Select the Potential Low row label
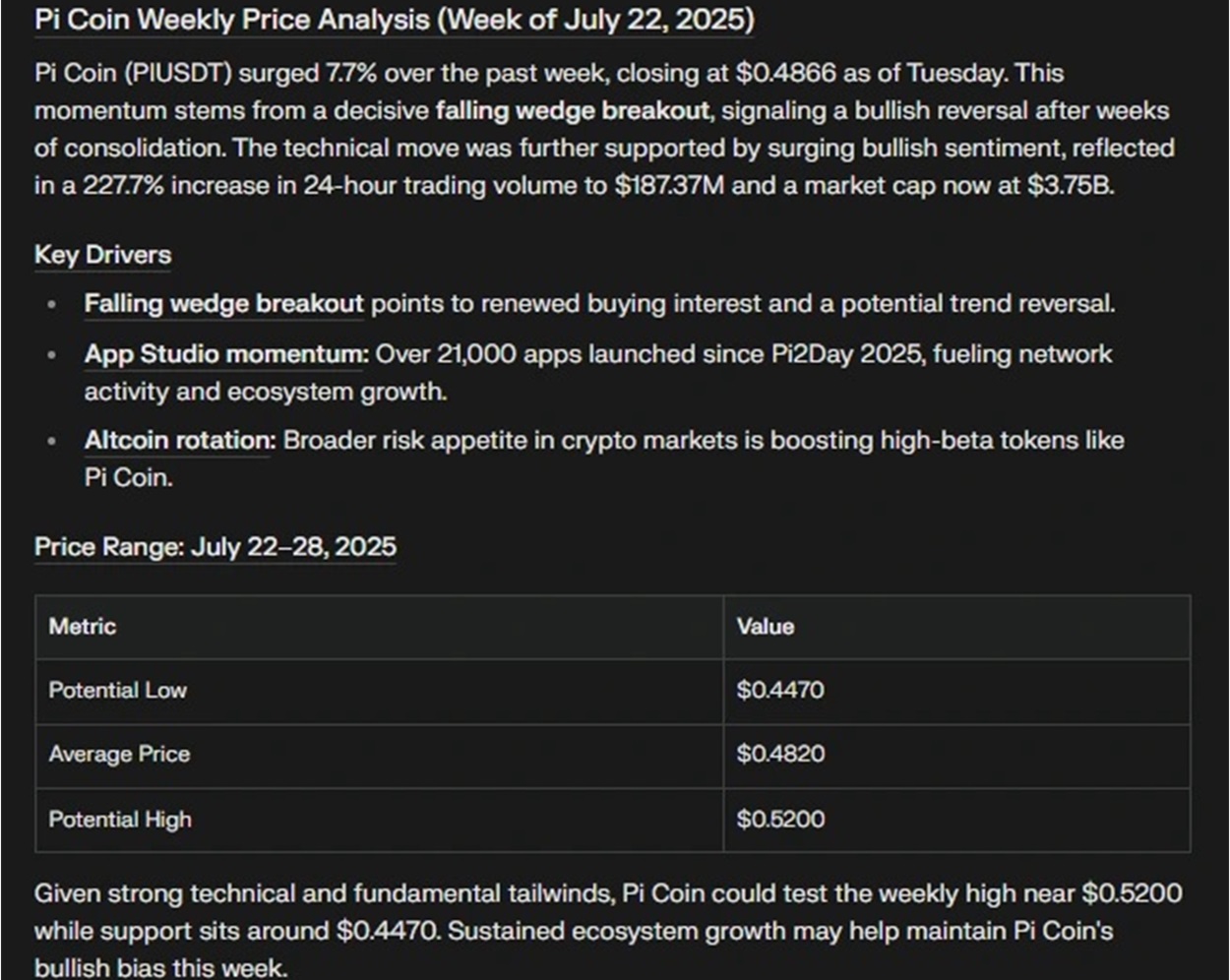Screen dimensions: 1230x980 point(118,690)
